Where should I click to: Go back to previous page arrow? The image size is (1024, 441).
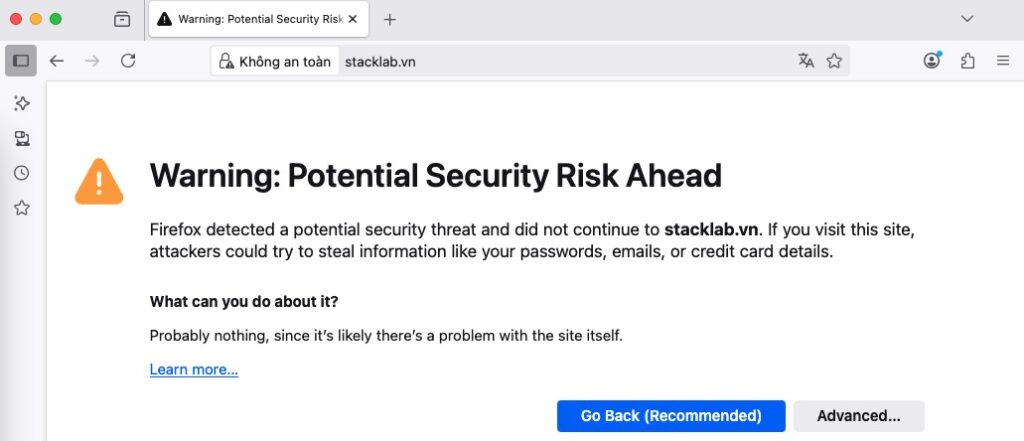pos(57,61)
